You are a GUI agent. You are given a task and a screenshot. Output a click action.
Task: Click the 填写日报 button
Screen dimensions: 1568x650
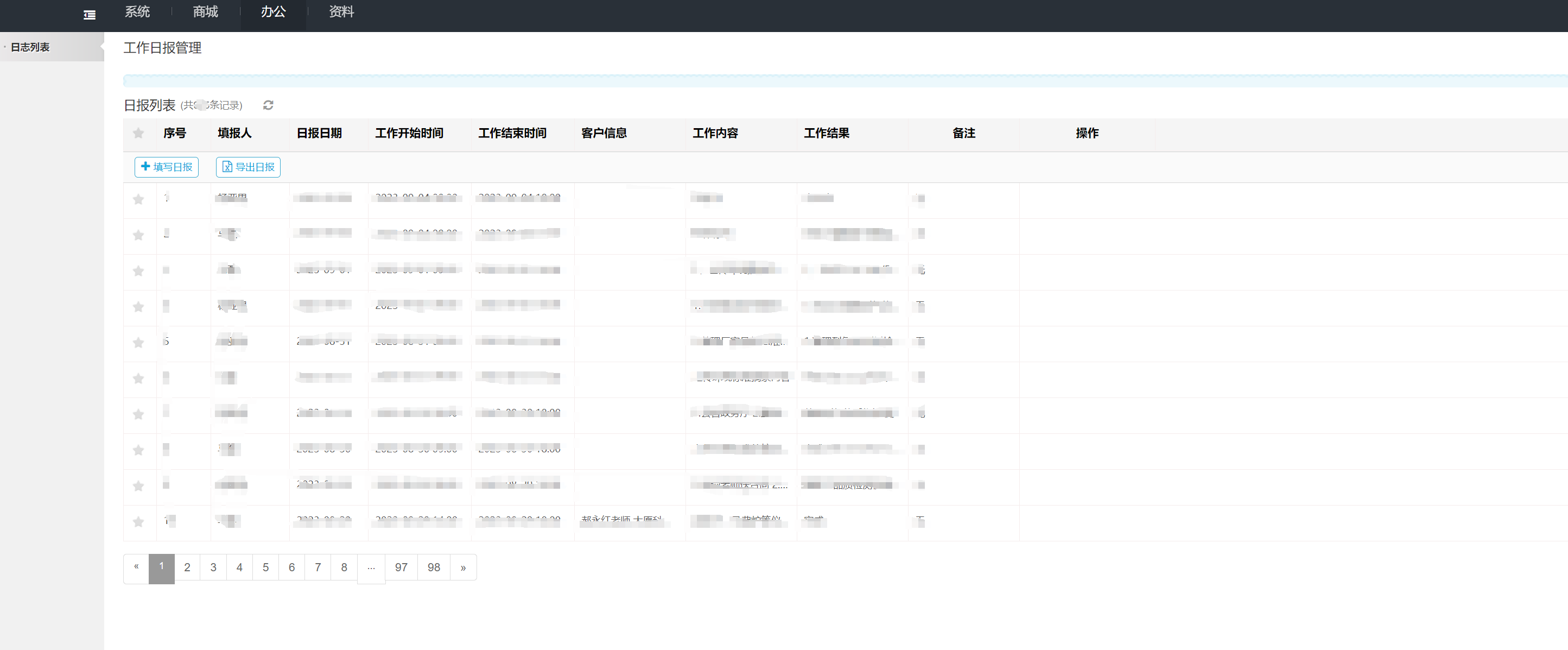coord(167,167)
